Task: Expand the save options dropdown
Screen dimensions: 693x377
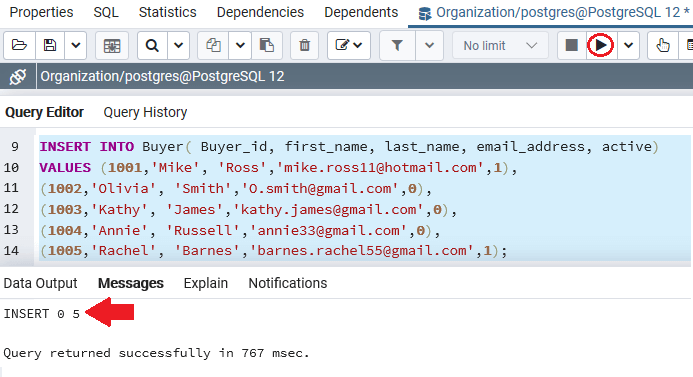Action: click(76, 45)
